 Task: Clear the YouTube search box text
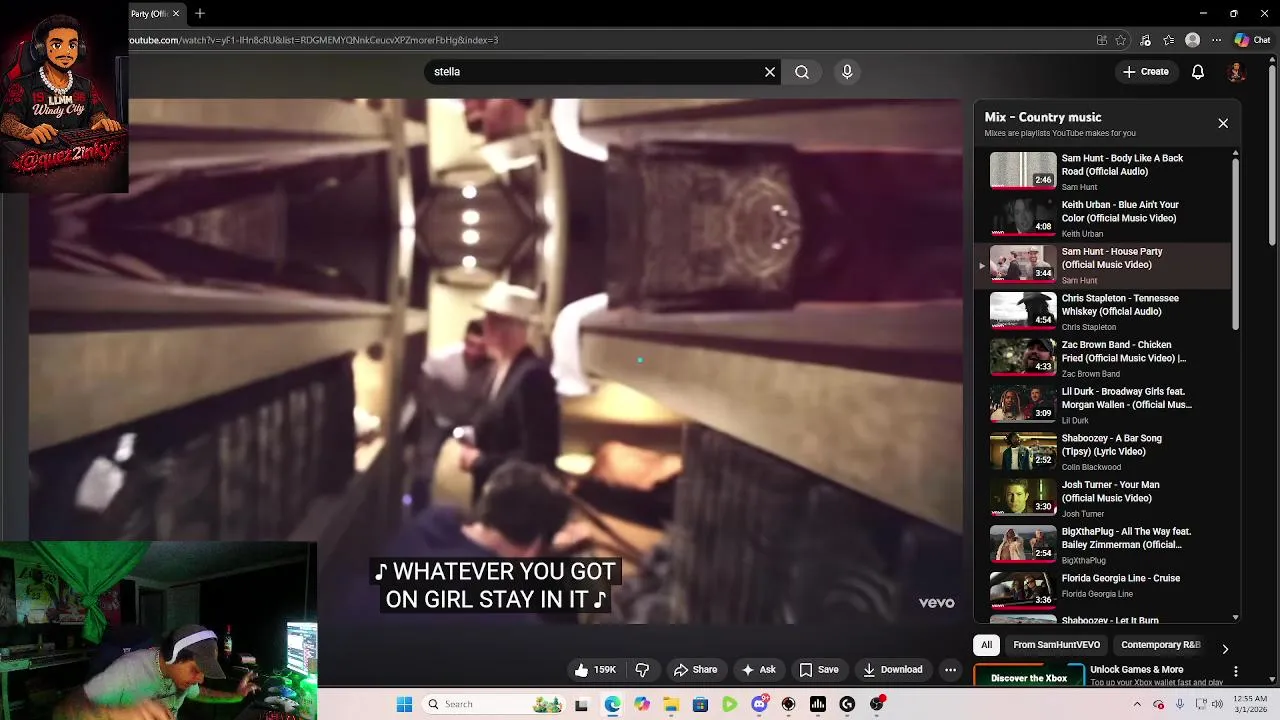[770, 72]
